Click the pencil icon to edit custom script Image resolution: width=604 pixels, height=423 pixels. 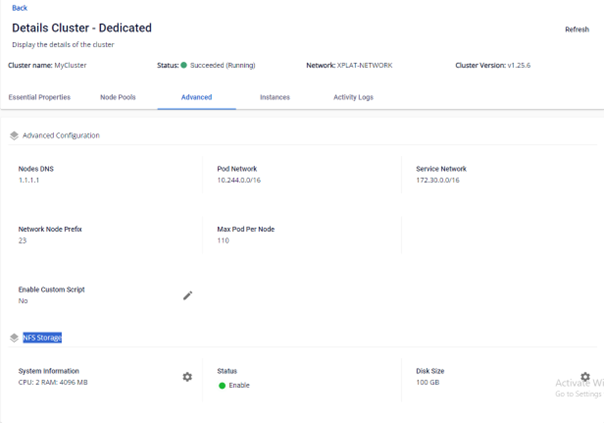point(187,295)
